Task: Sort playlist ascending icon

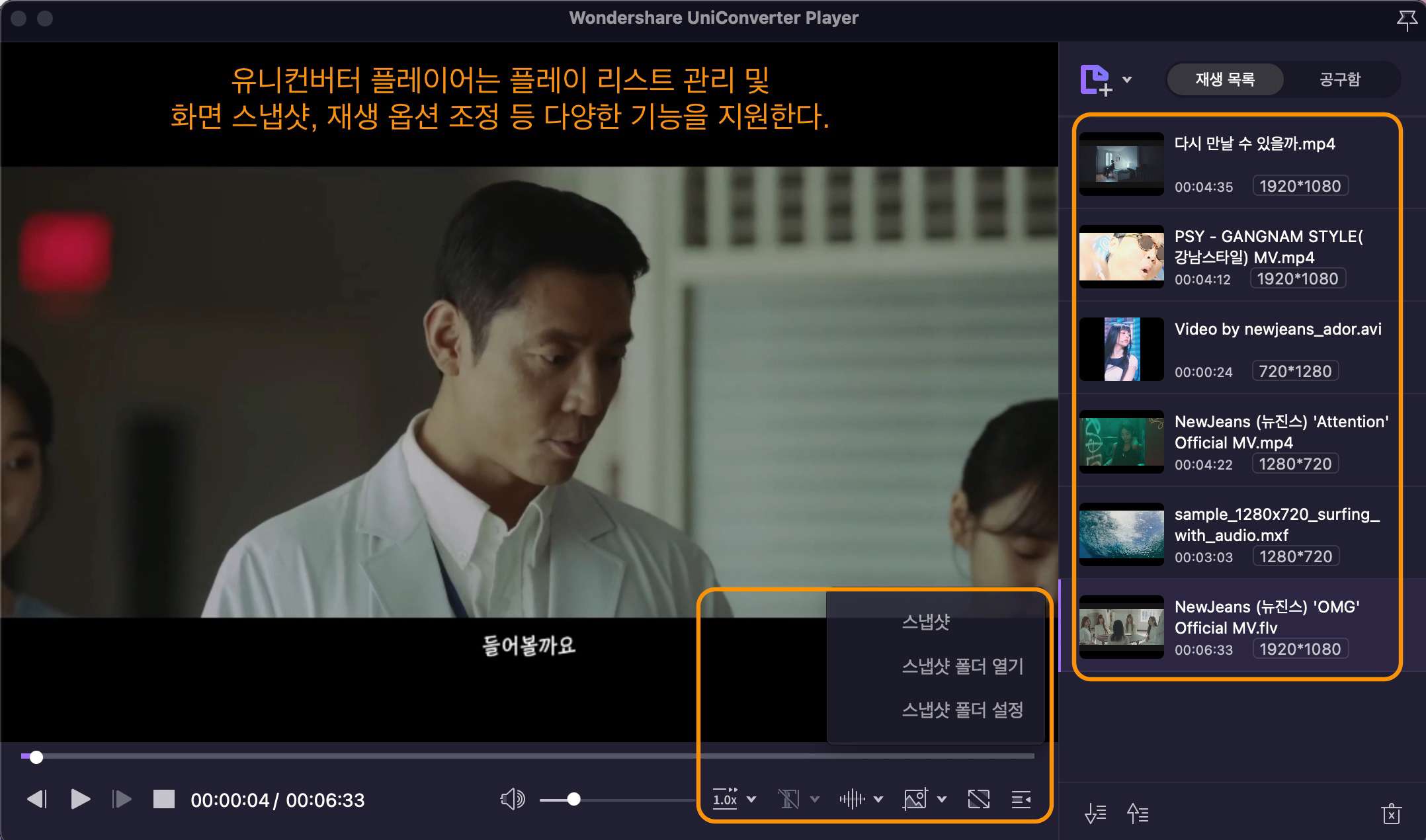Action: pos(1138,813)
